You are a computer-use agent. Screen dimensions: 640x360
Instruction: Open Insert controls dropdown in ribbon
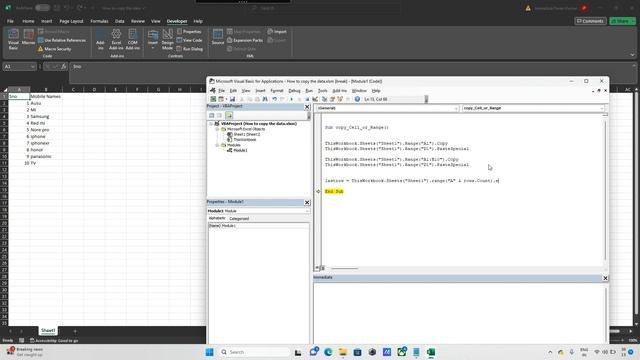[153, 40]
